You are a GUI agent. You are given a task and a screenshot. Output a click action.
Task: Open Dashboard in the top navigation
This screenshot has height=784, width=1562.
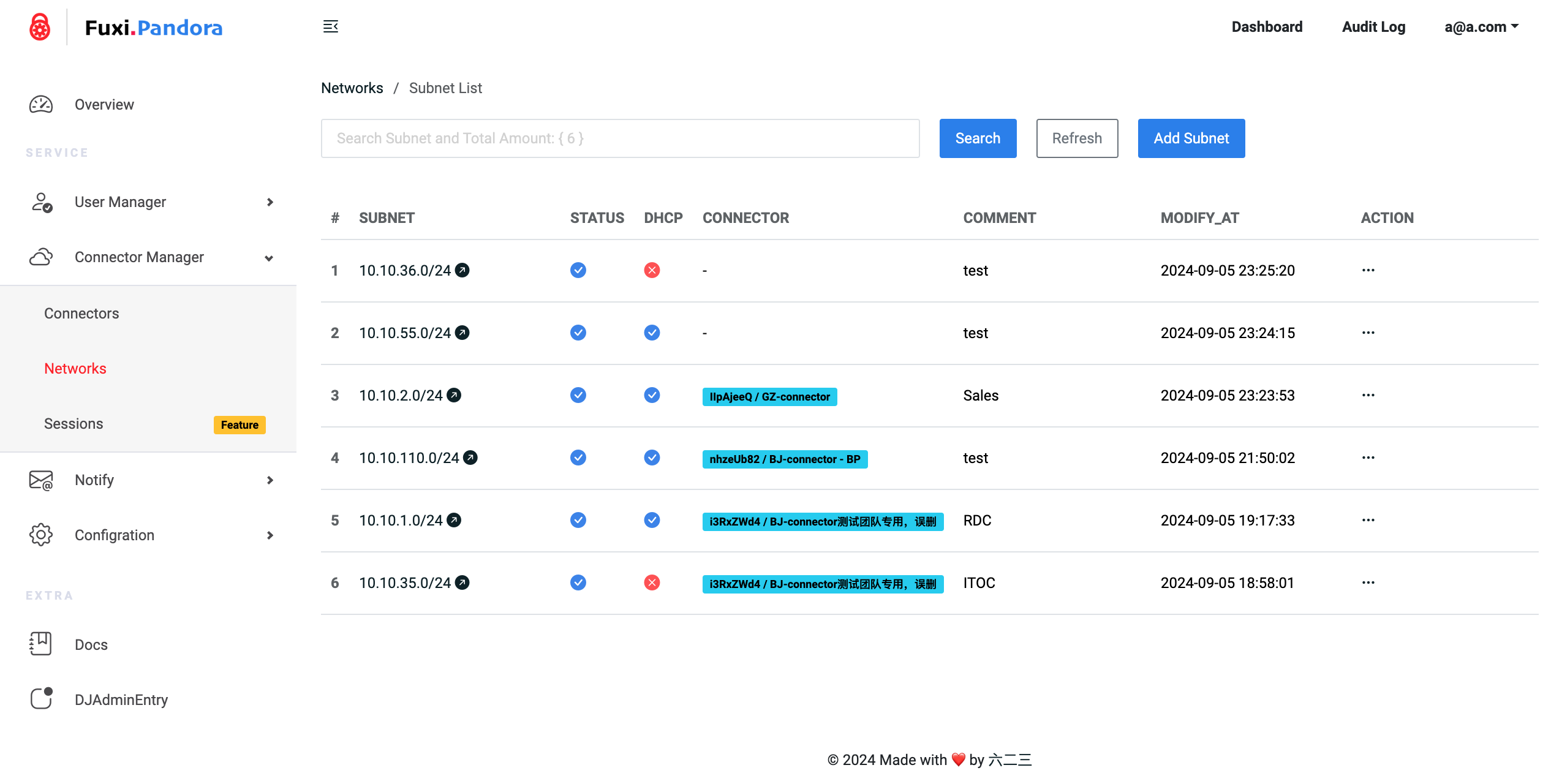click(1267, 27)
